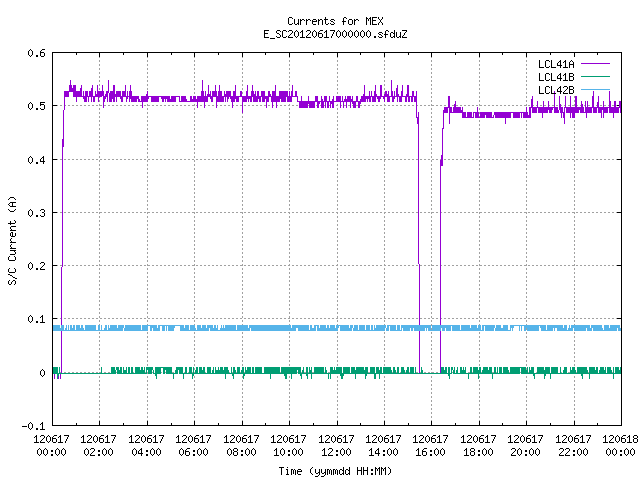Click x-axis tick label 16:00
The image size is (640, 480).
click(430, 452)
